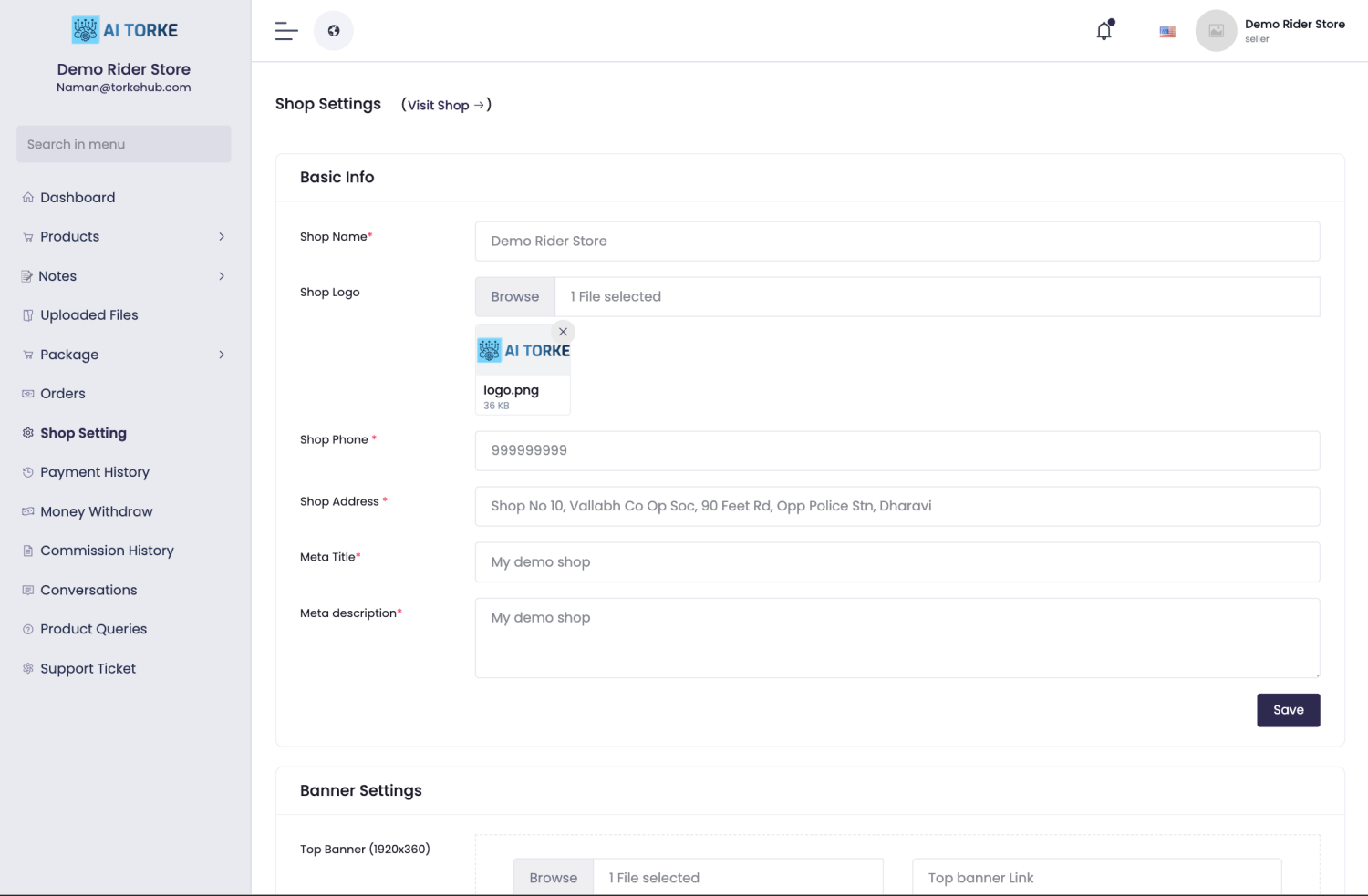The height and width of the screenshot is (896, 1368).
Task: Click the Meta description textarea
Action: click(x=897, y=638)
